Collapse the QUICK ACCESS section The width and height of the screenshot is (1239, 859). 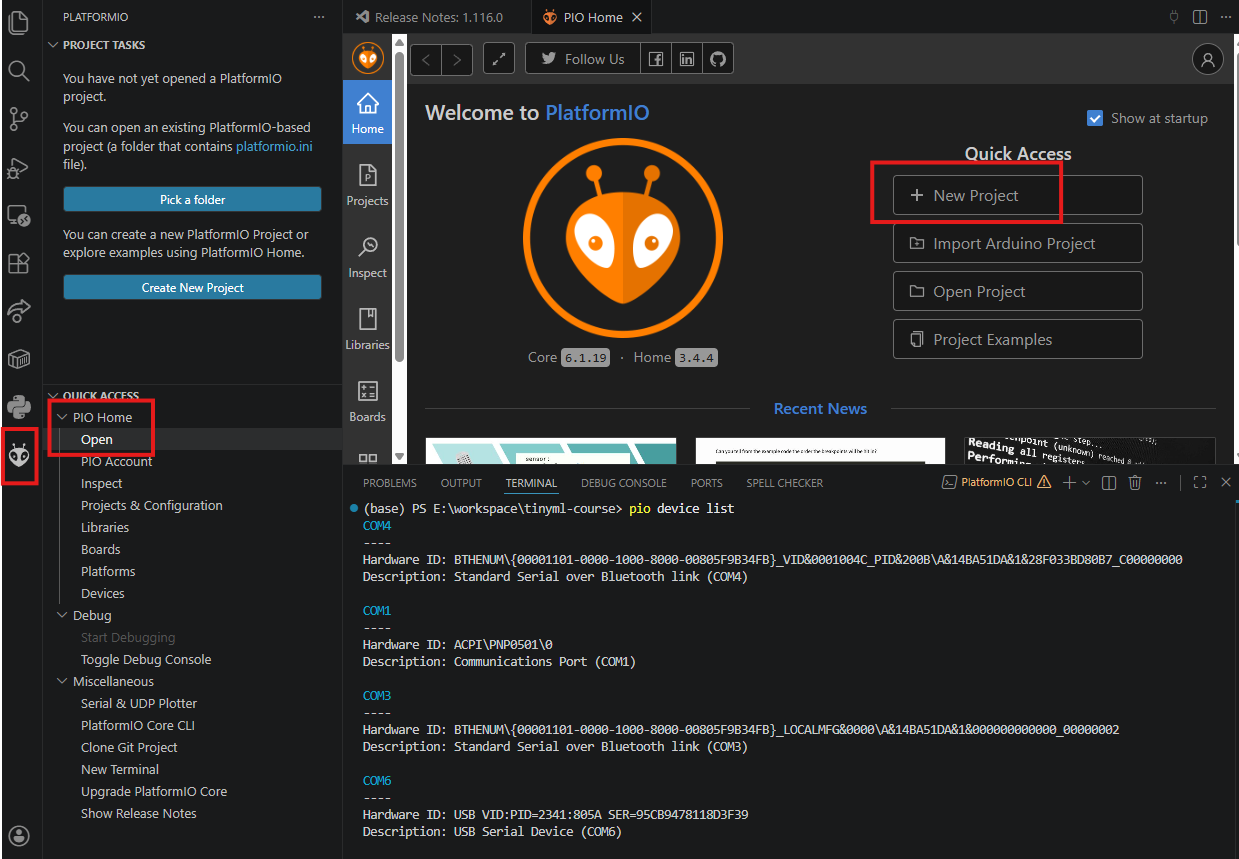click(x=54, y=396)
